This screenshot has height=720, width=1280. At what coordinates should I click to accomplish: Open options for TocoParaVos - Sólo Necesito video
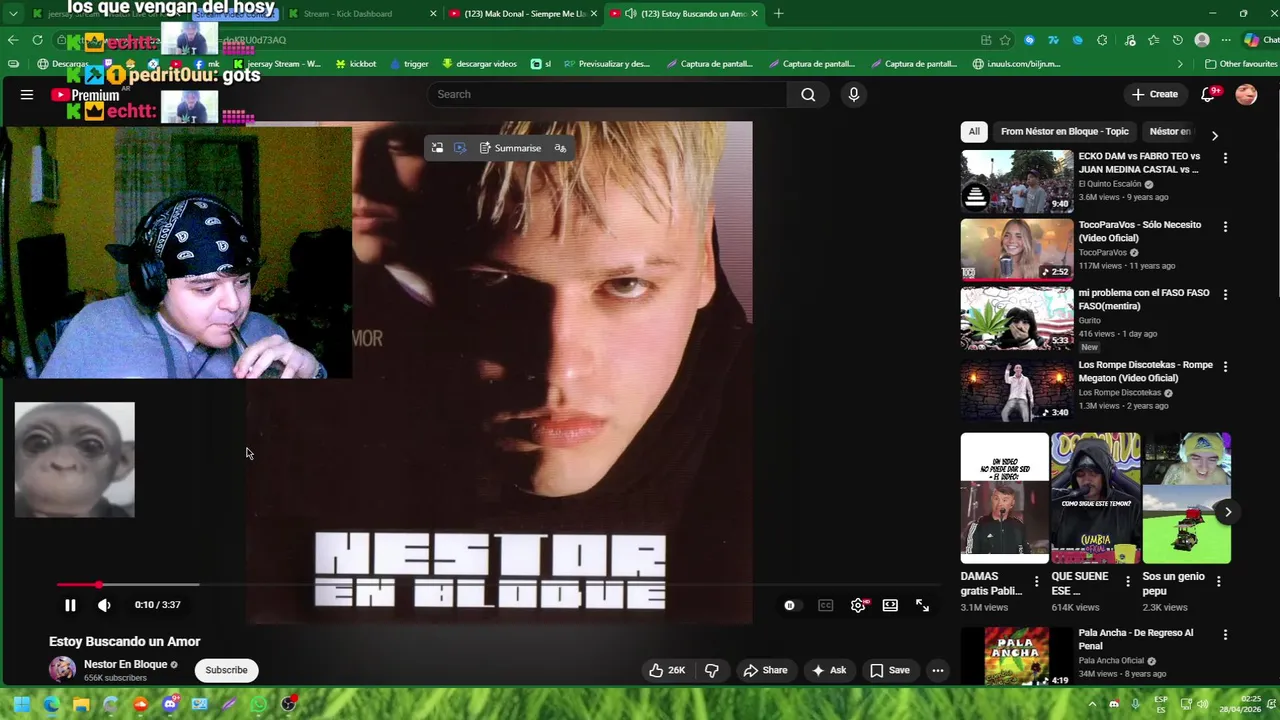click(x=1225, y=227)
